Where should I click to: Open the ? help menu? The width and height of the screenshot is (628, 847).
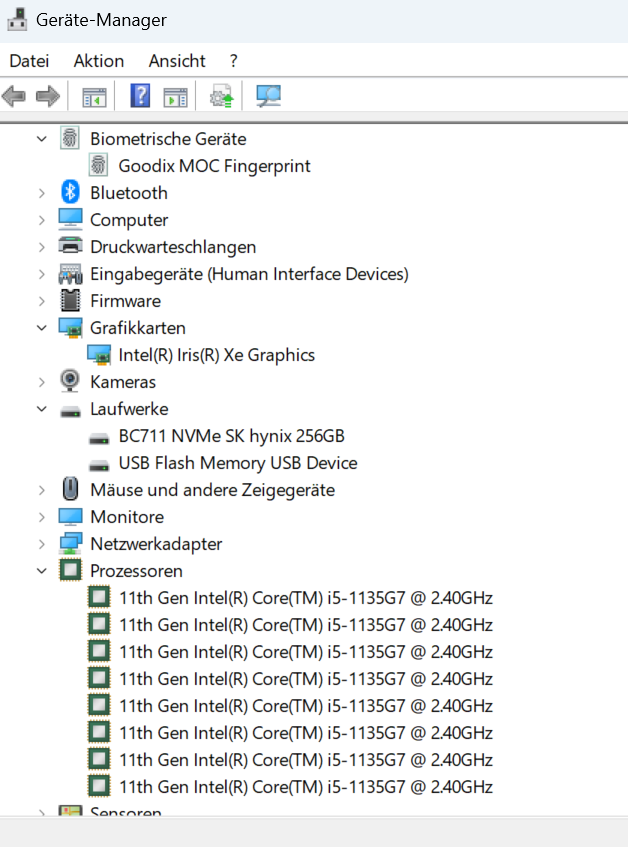tap(233, 60)
